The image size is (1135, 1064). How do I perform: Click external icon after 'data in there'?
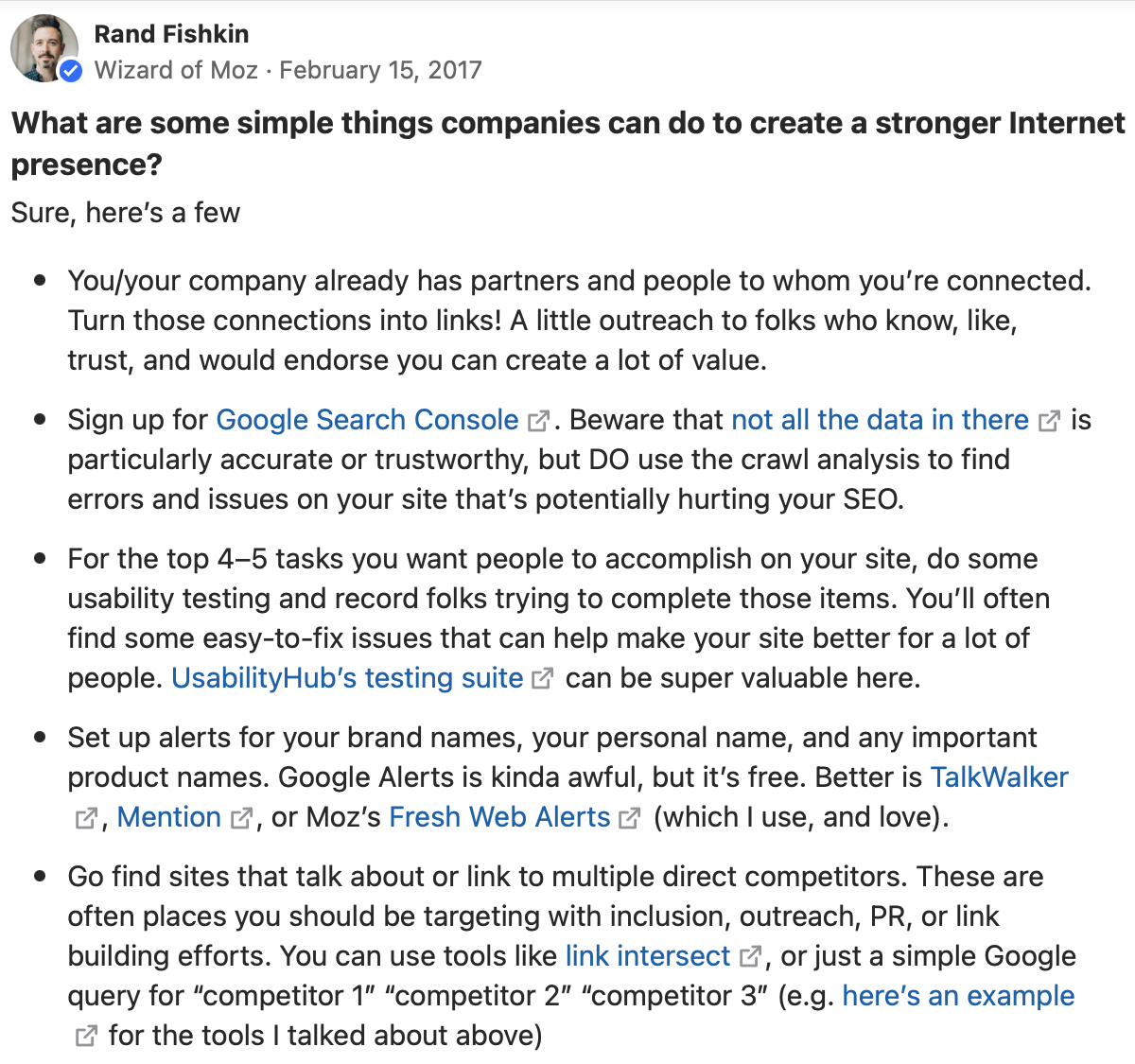coord(1049,421)
